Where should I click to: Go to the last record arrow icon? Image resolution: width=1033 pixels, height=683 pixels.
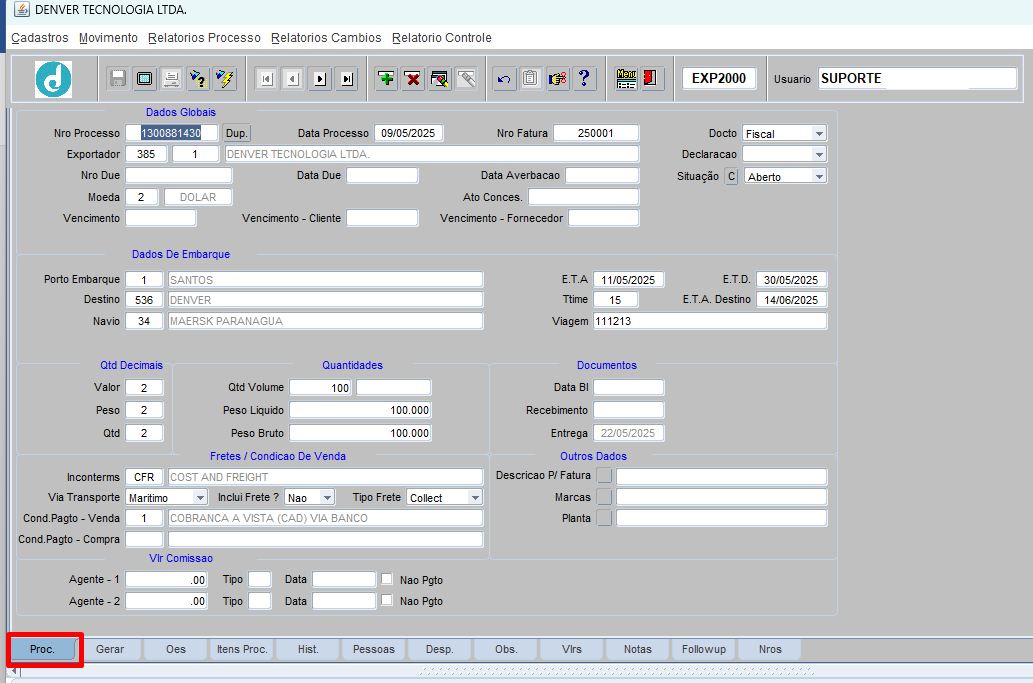pos(346,79)
